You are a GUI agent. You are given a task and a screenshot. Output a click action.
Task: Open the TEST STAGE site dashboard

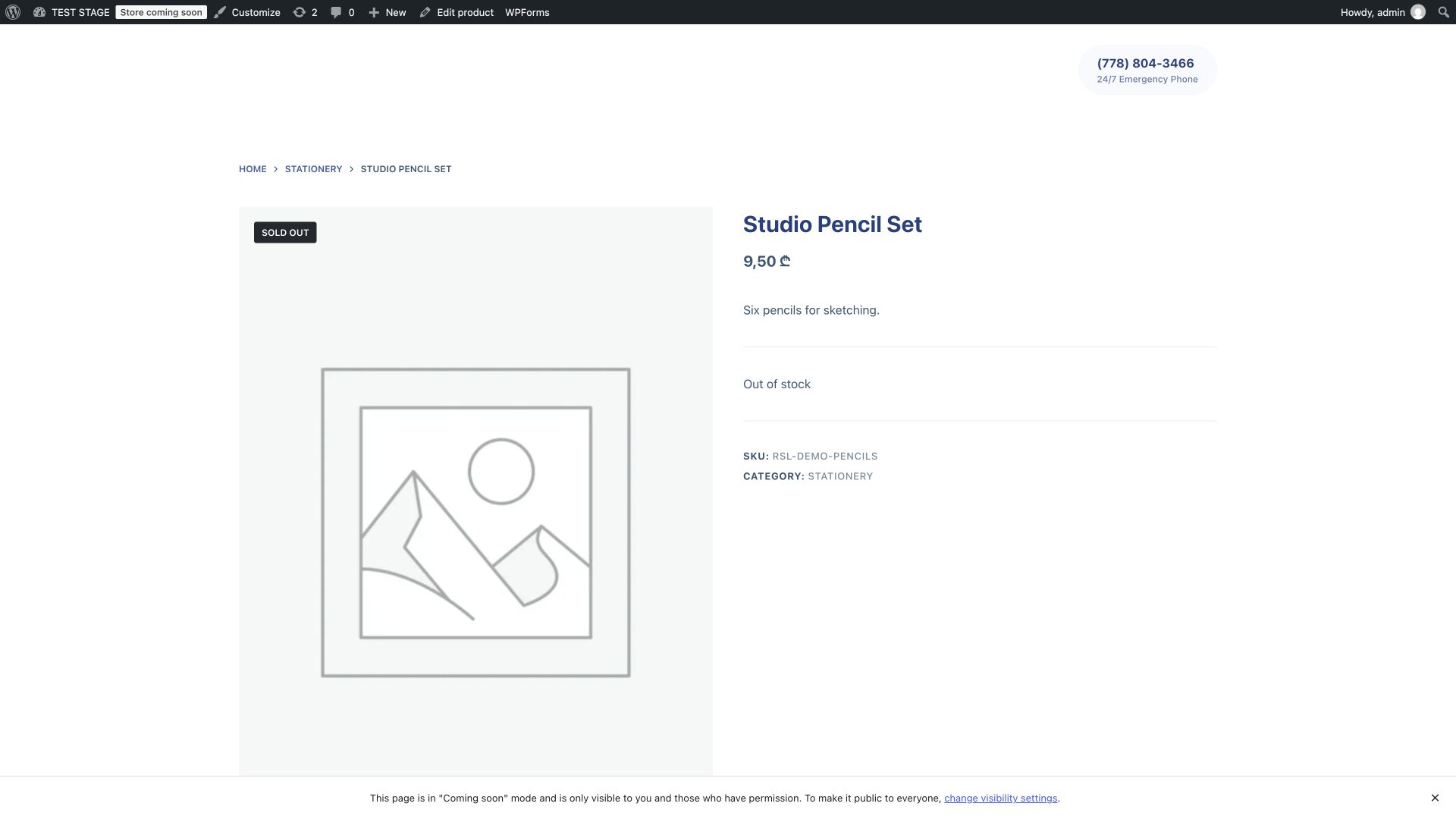pyautogui.click(x=71, y=12)
